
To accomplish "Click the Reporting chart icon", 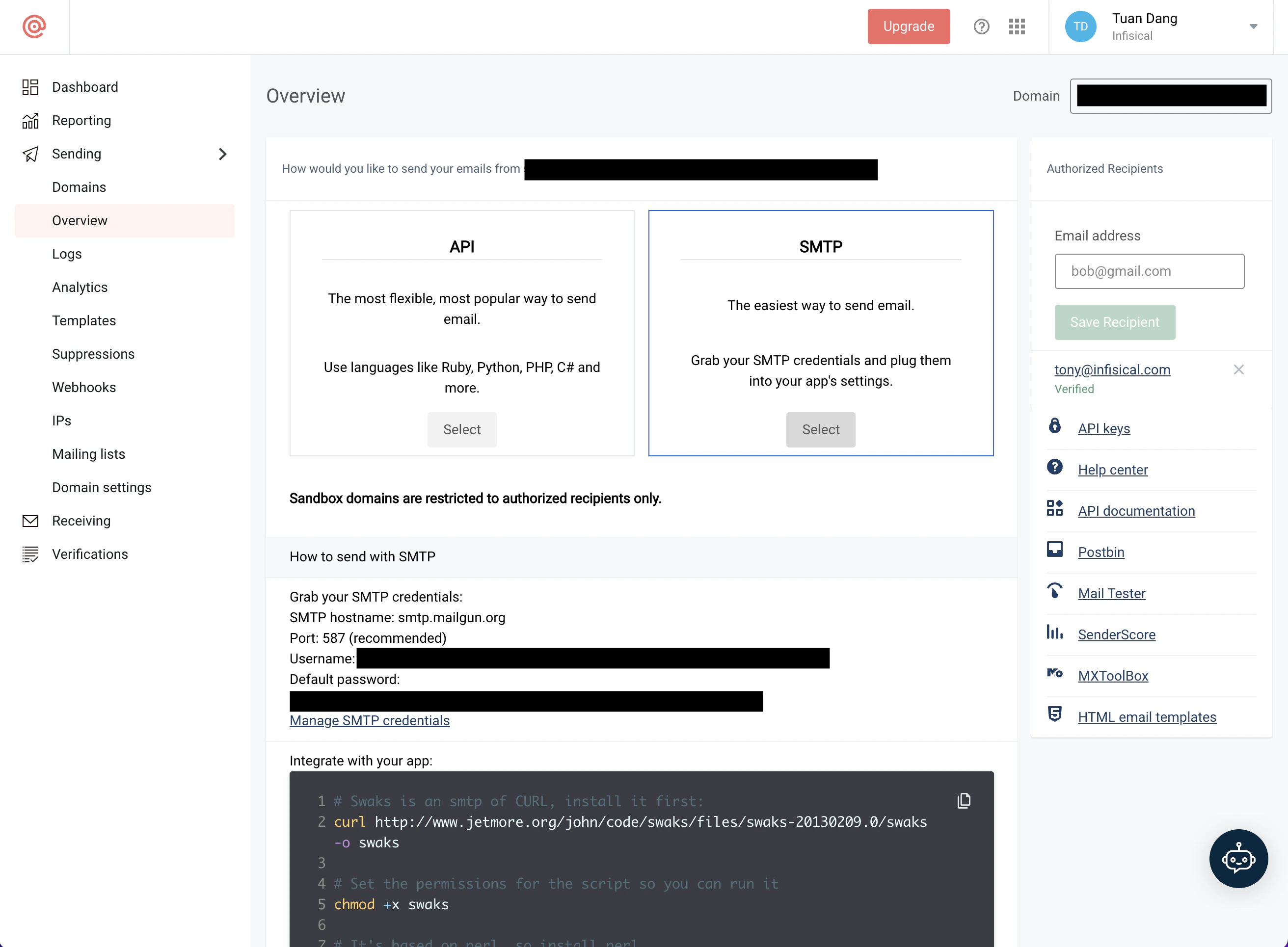I will (30, 120).
